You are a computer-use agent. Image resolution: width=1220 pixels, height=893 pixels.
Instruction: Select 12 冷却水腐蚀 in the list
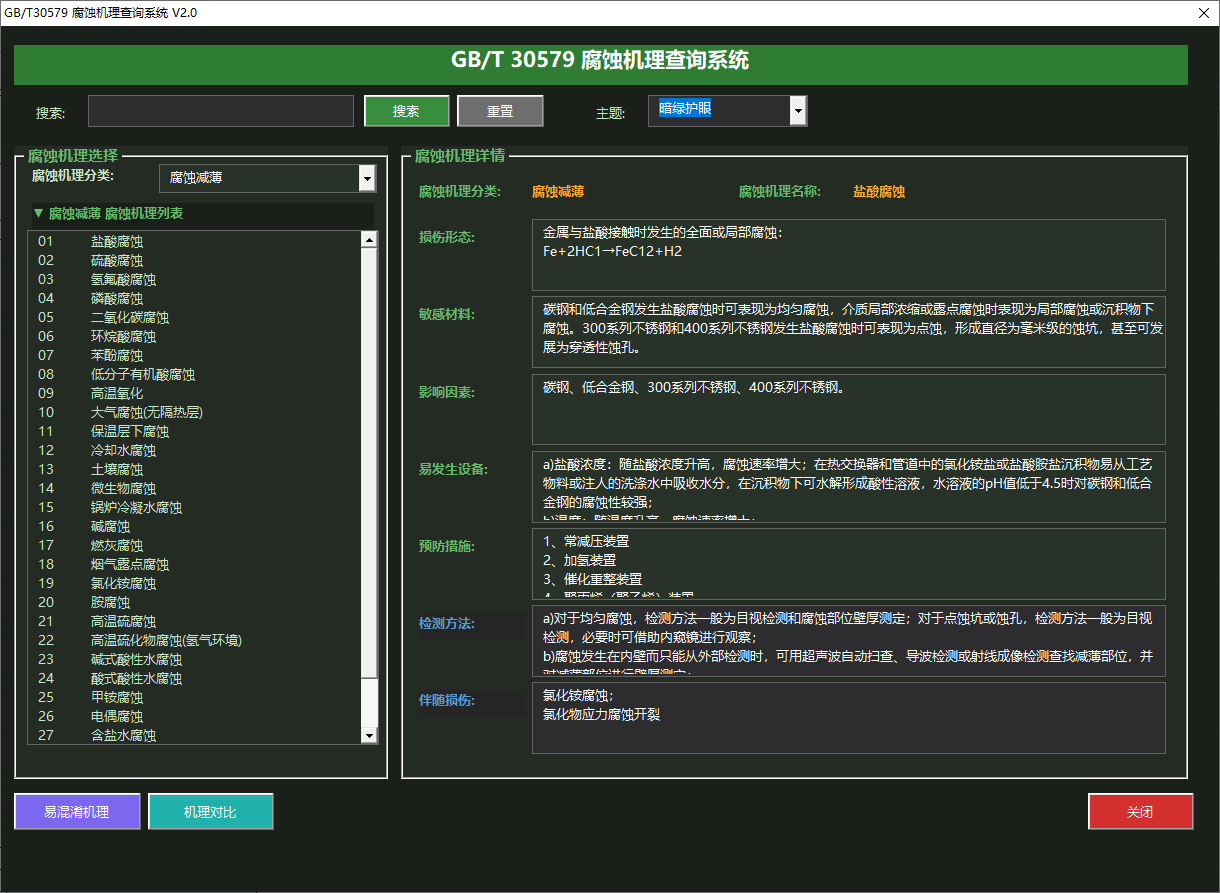click(x=195, y=450)
